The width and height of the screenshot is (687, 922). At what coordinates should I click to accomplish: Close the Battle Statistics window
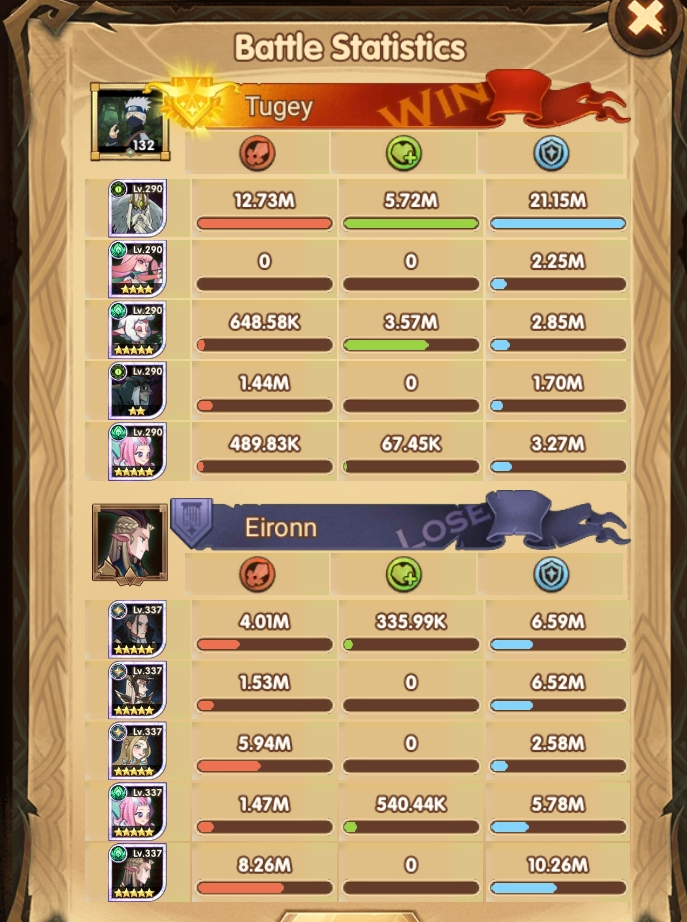click(646, 19)
